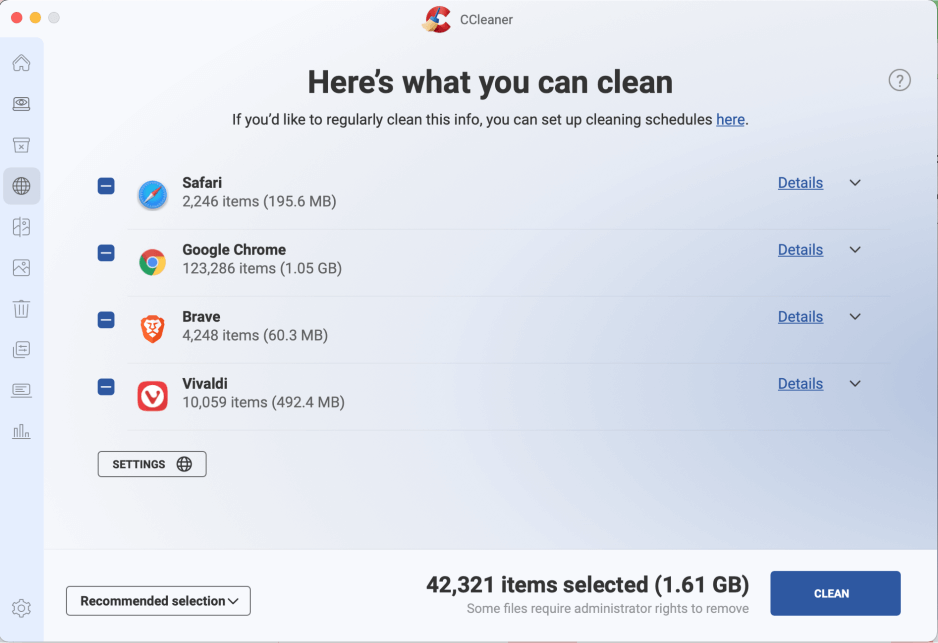Open the bar chart sidebar icon
The width and height of the screenshot is (938, 643).
22,431
